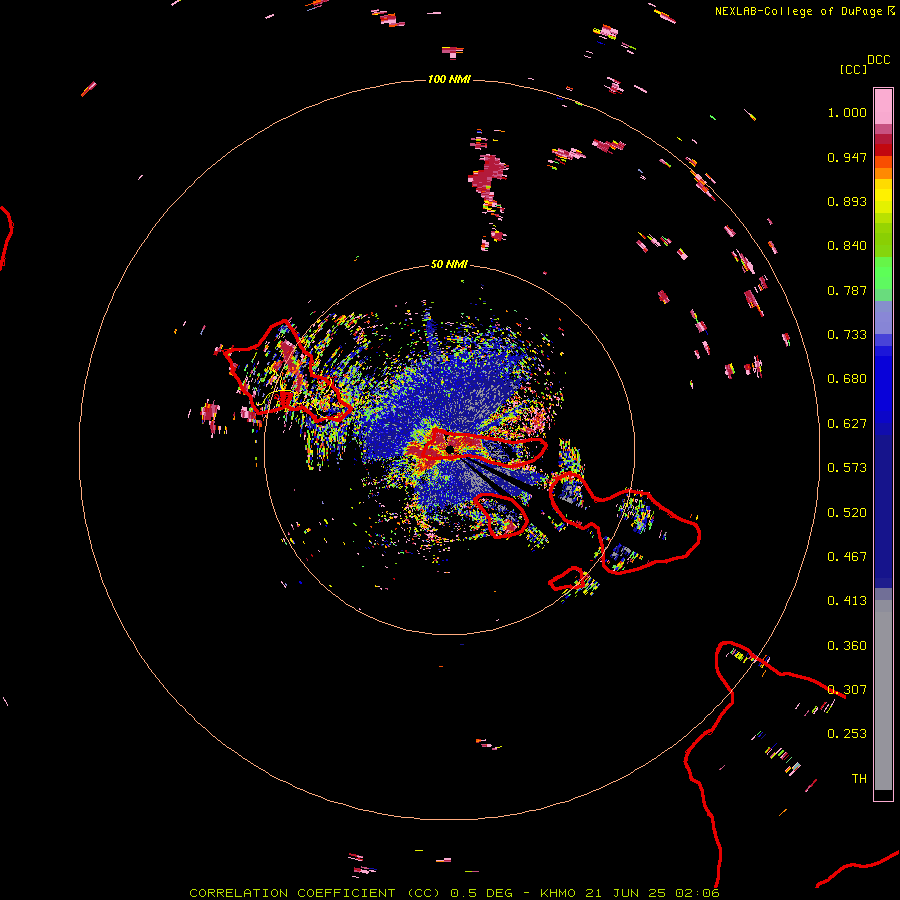
Task: Click the 02:06 timestamp in the caption
Action: [x=697, y=893]
